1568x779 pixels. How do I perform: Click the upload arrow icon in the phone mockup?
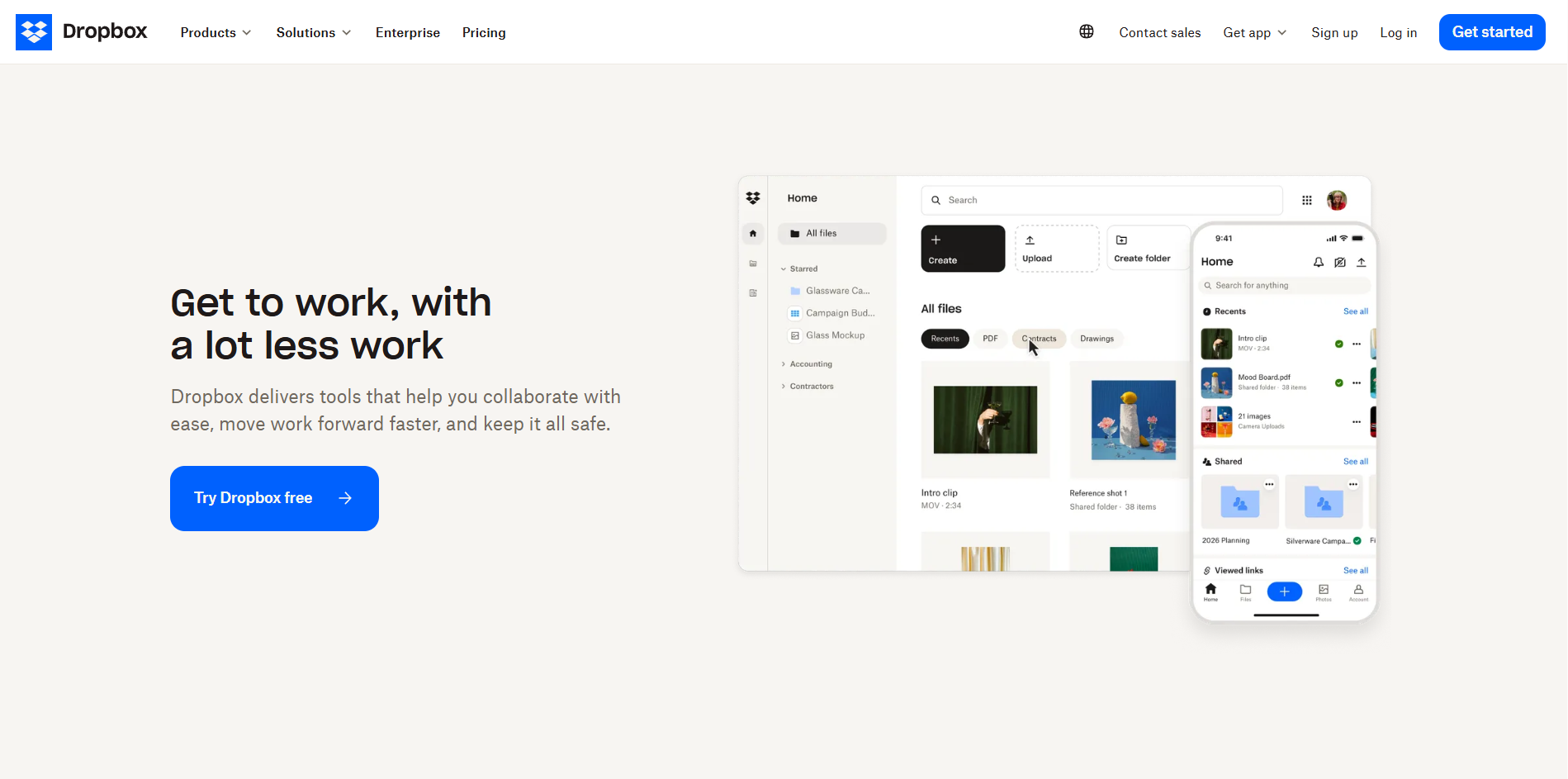click(1362, 262)
